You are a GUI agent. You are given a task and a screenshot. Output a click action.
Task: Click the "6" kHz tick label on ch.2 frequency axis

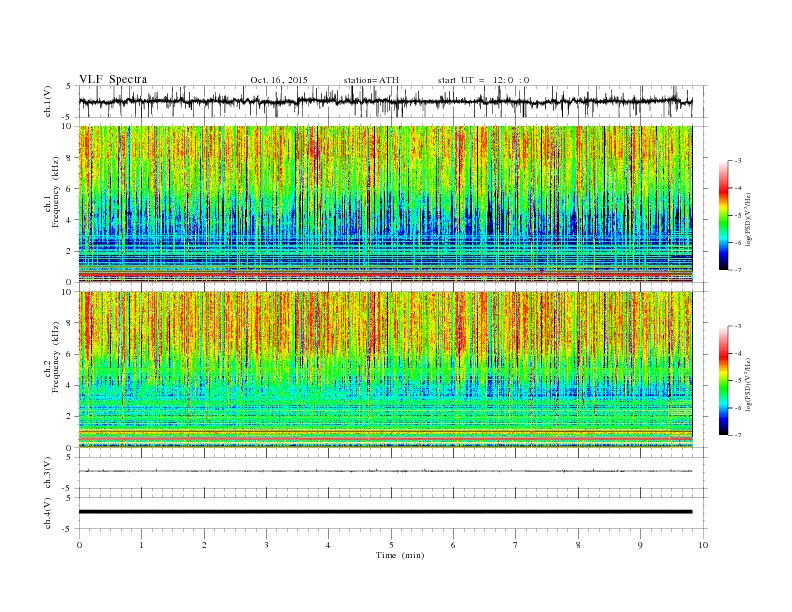(69, 354)
